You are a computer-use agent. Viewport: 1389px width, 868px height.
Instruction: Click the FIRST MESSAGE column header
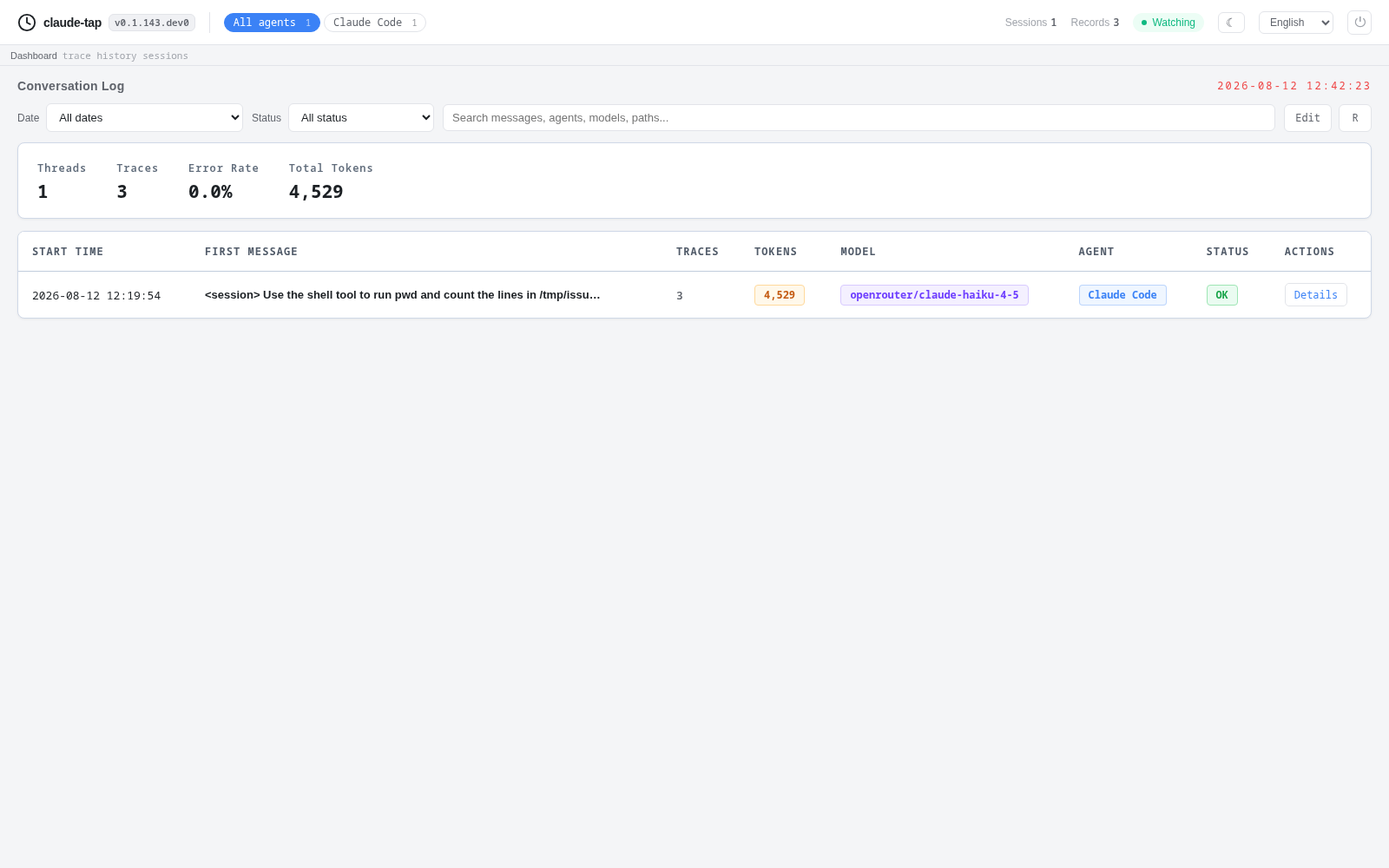251,252
